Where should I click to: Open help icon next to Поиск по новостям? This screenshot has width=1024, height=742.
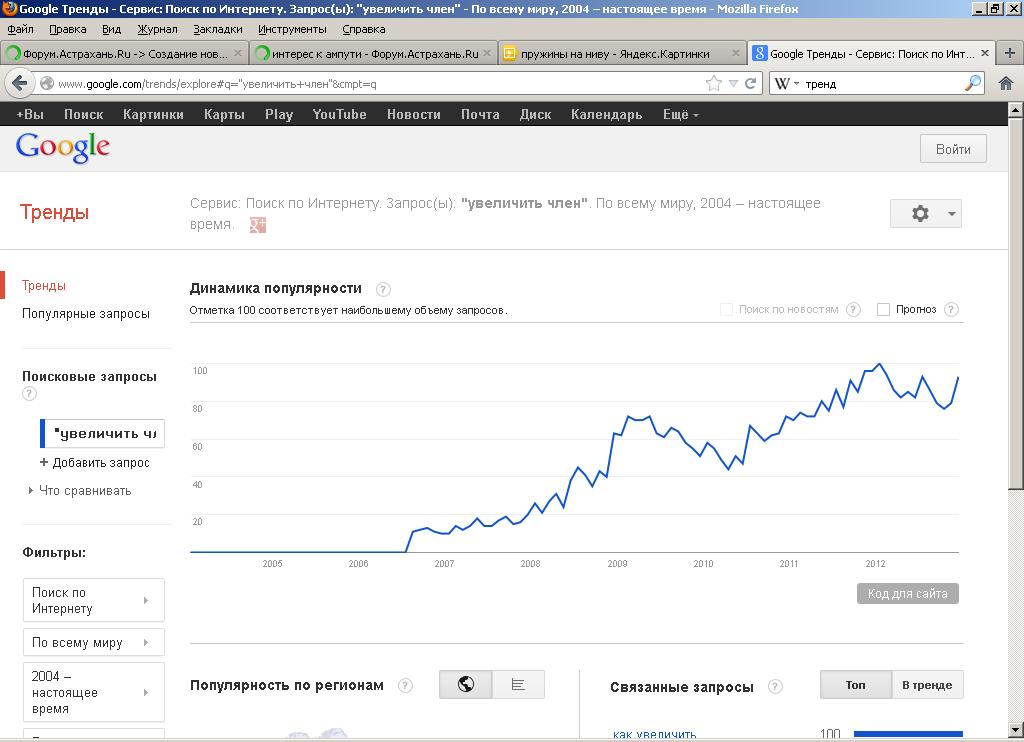point(853,310)
